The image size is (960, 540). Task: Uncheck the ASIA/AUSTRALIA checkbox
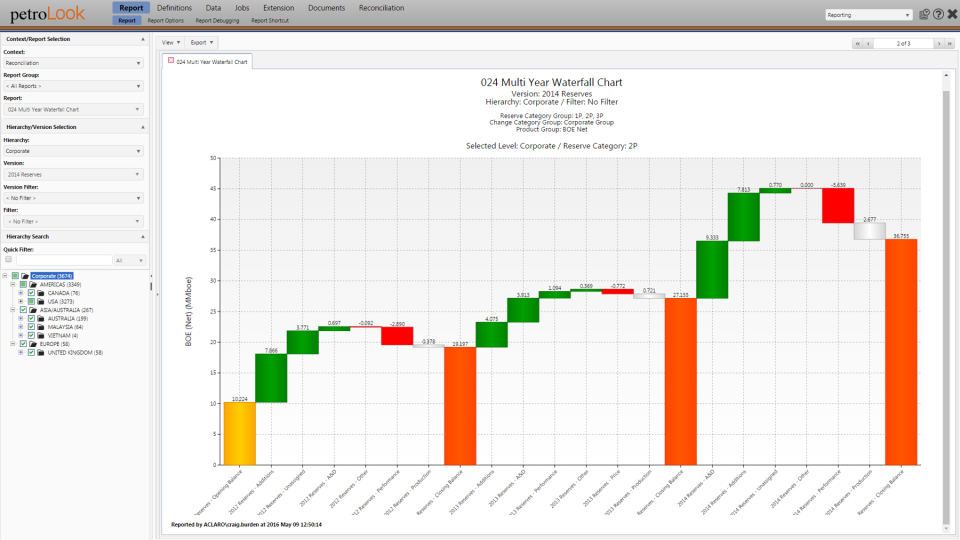(23, 310)
